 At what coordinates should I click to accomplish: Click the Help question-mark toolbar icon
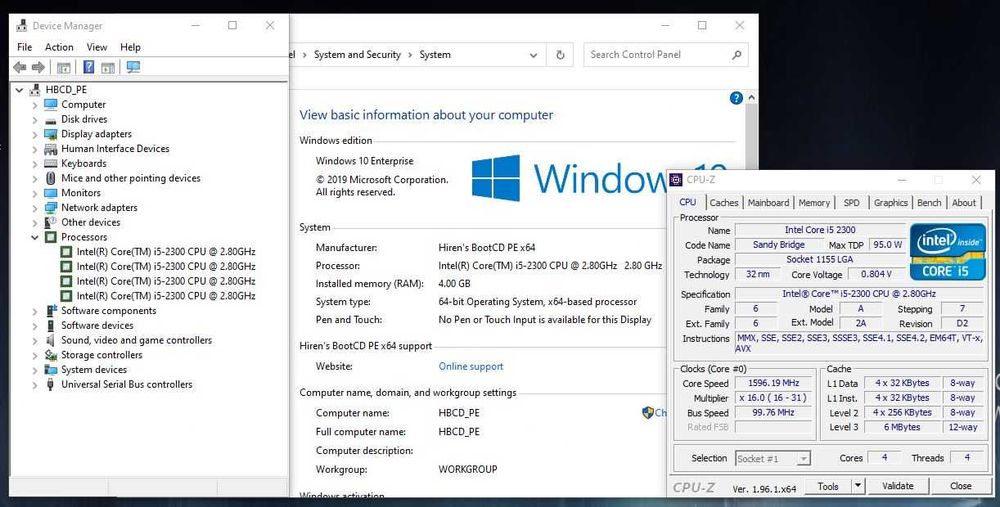pyautogui.click(x=89, y=67)
